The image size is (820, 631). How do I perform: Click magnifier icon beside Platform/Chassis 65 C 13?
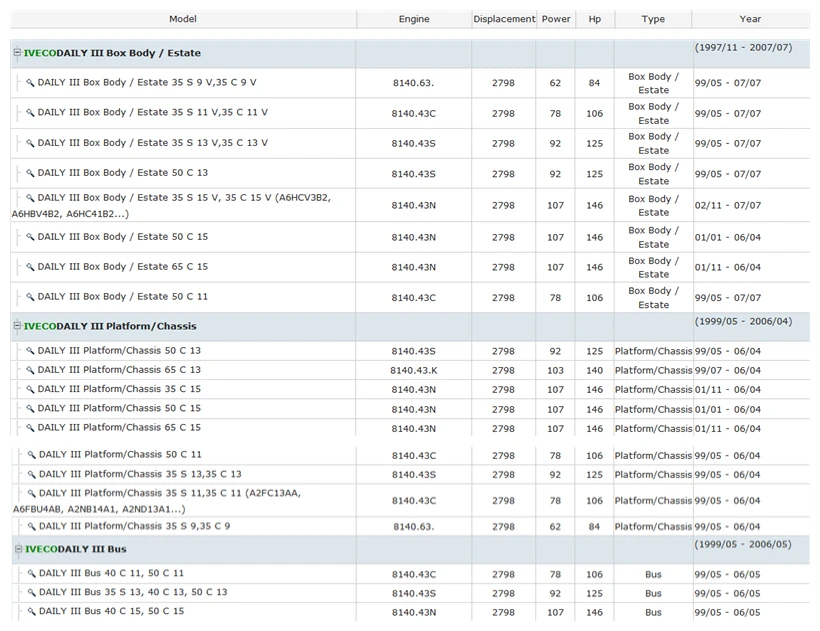pos(30,370)
